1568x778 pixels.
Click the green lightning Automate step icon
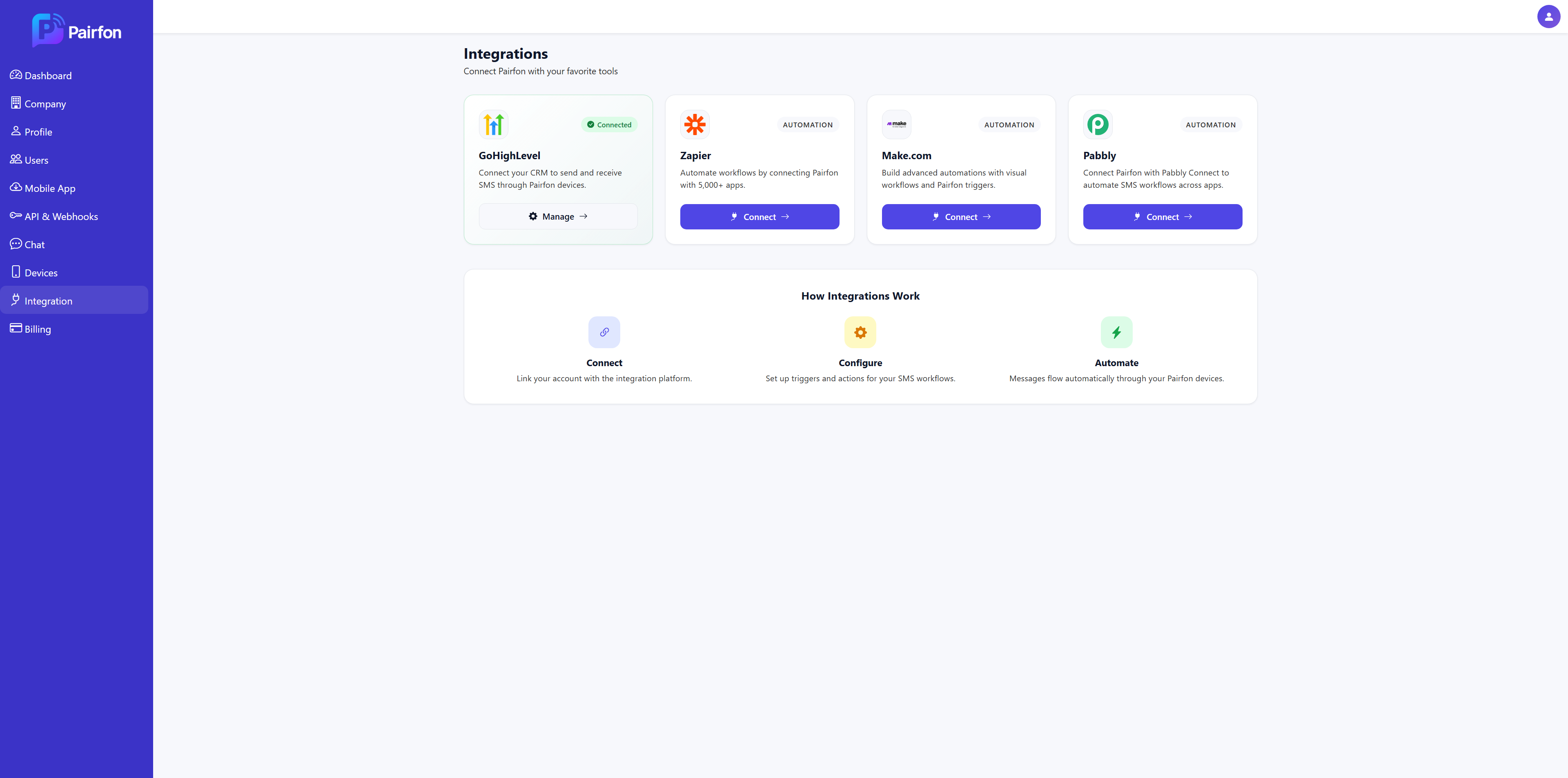click(1116, 332)
